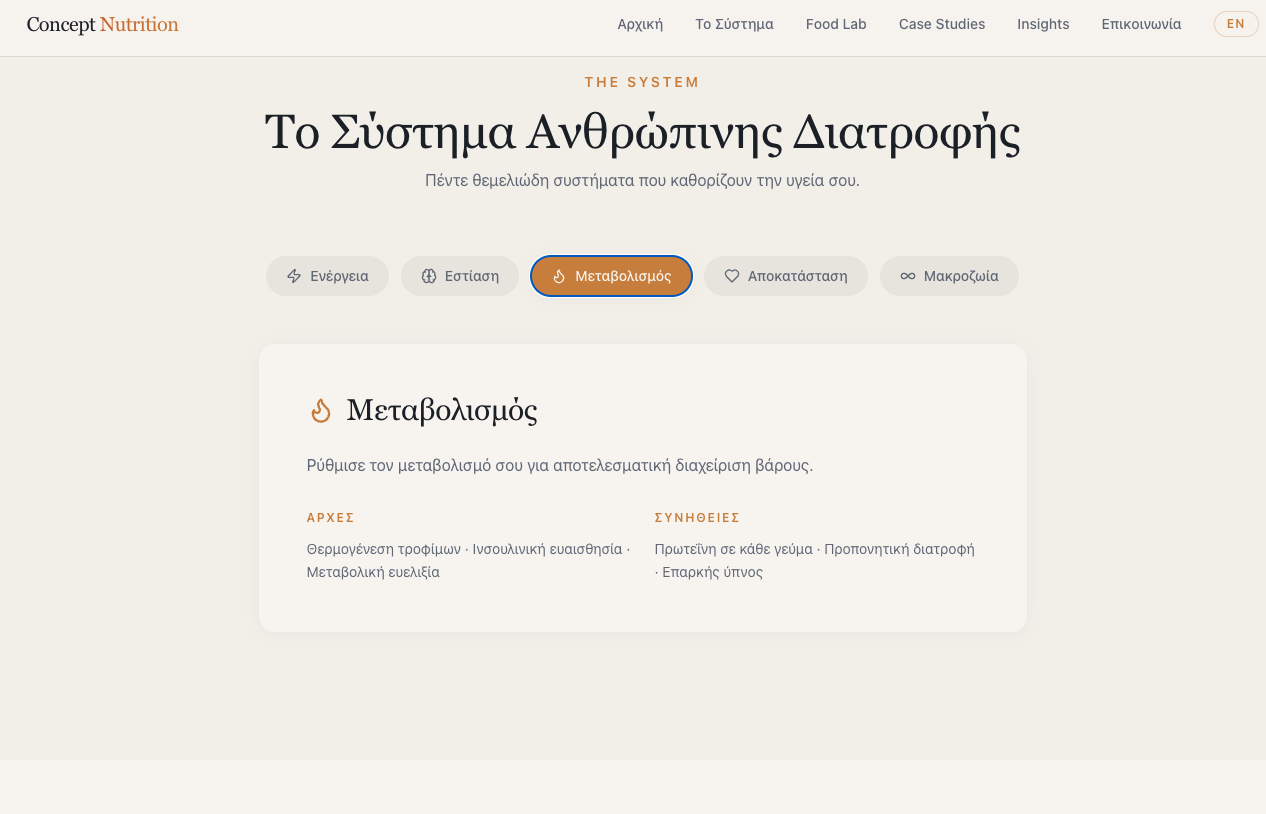Show the Μακροζωία tab
This screenshot has height=814, width=1266.
[x=949, y=276]
